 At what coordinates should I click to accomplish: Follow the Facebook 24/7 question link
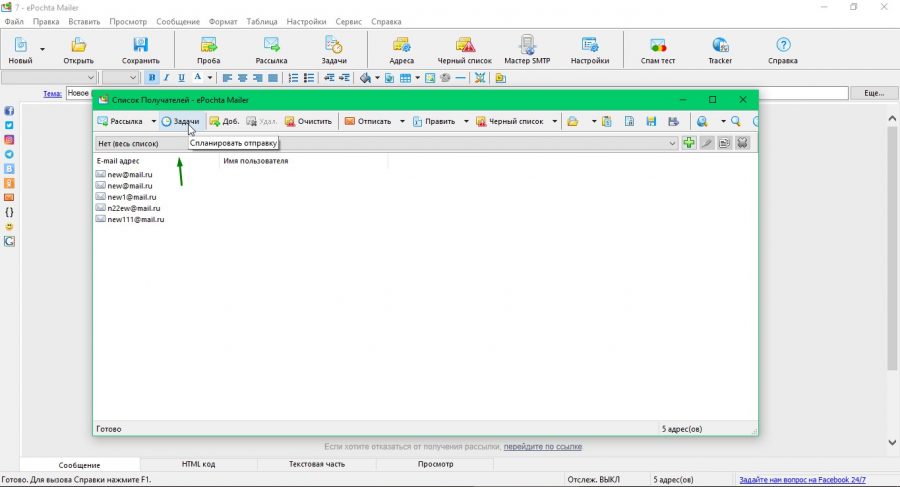(802, 480)
